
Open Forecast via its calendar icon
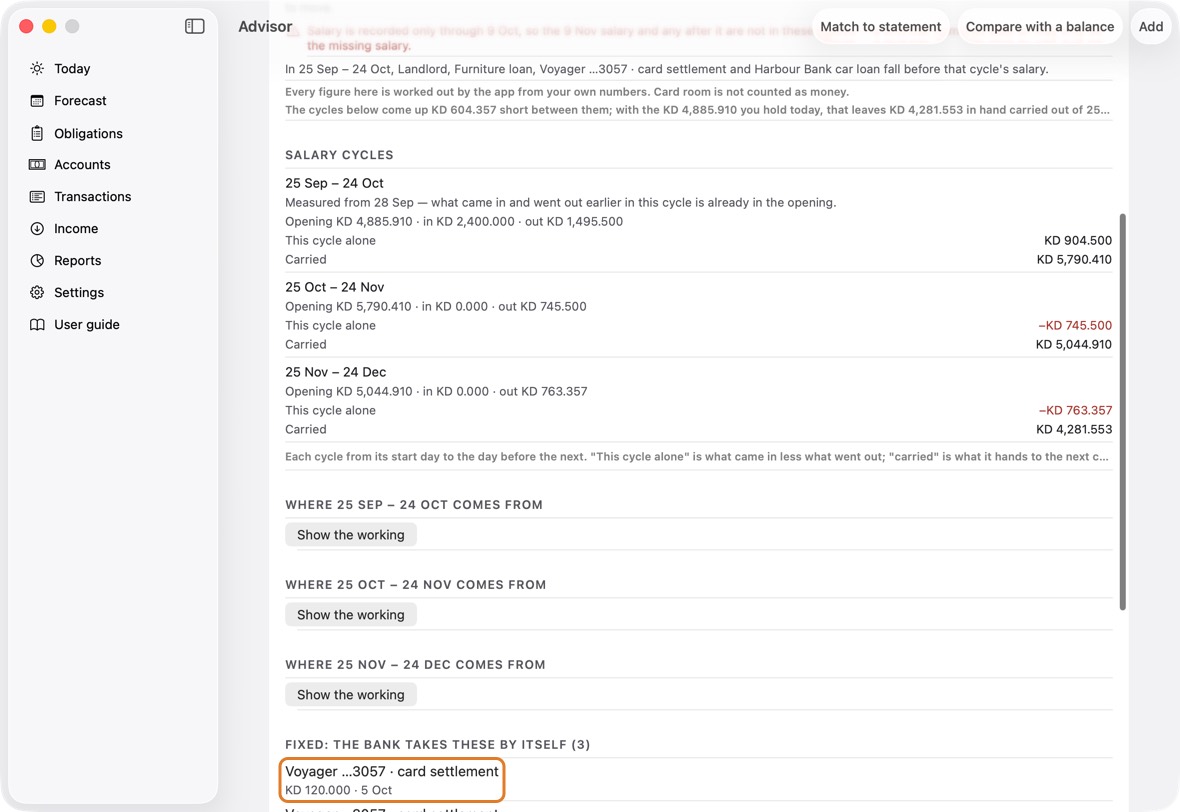pyautogui.click(x=37, y=101)
